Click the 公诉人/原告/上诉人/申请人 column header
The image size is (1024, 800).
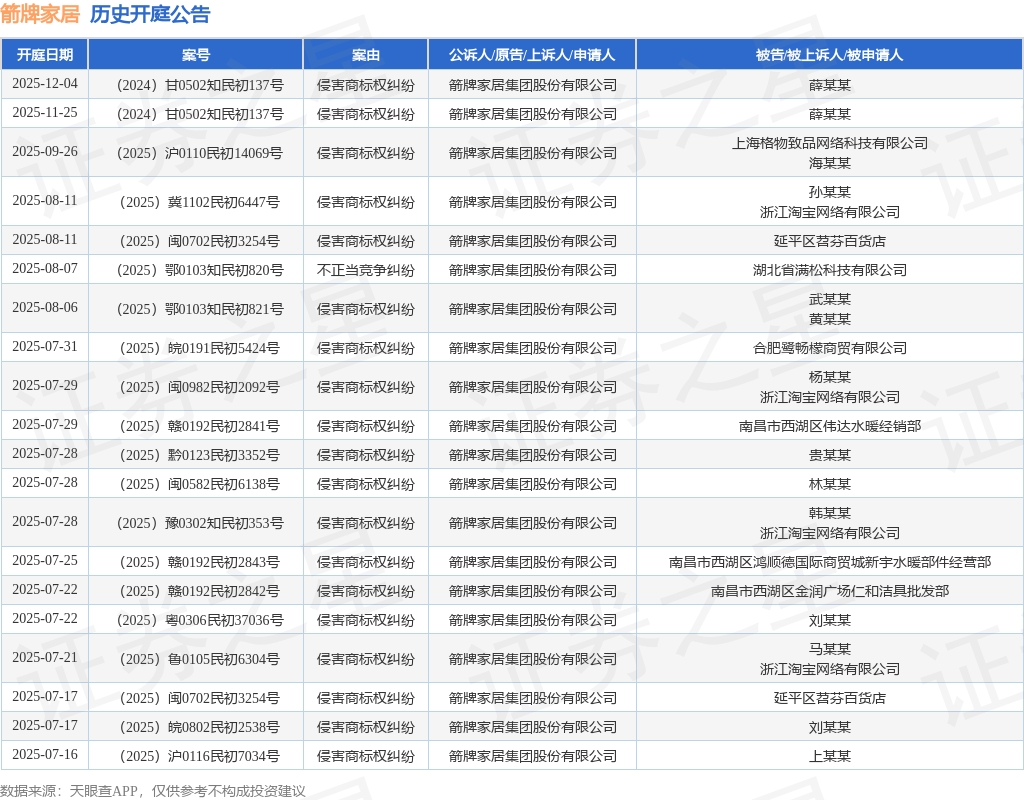(x=532, y=55)
